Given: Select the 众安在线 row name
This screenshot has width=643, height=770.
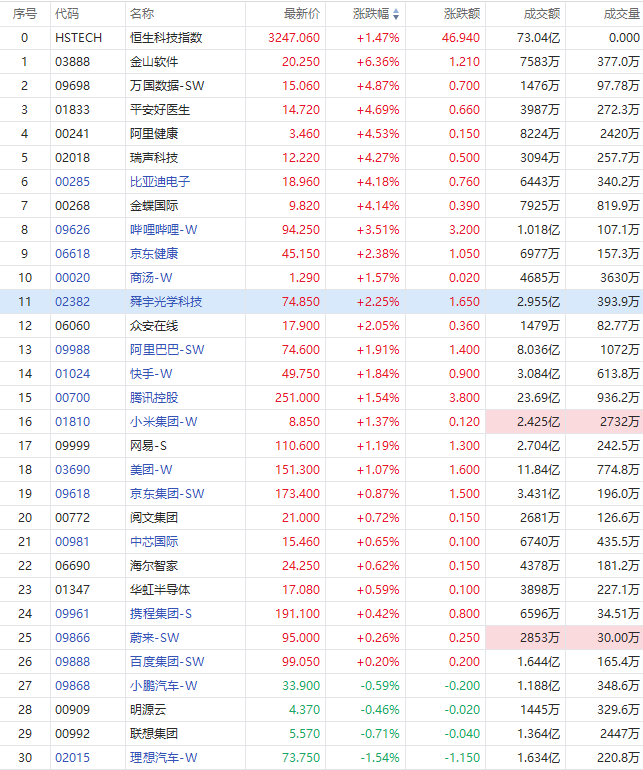Looking at the screenshot, I should tap(154, 326).
